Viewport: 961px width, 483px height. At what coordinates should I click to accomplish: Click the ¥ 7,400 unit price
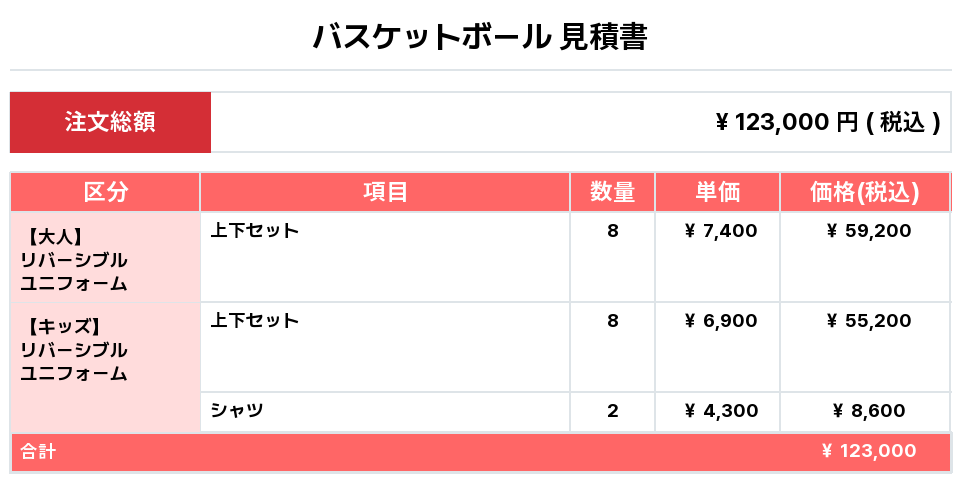click(x=720, y=231)
